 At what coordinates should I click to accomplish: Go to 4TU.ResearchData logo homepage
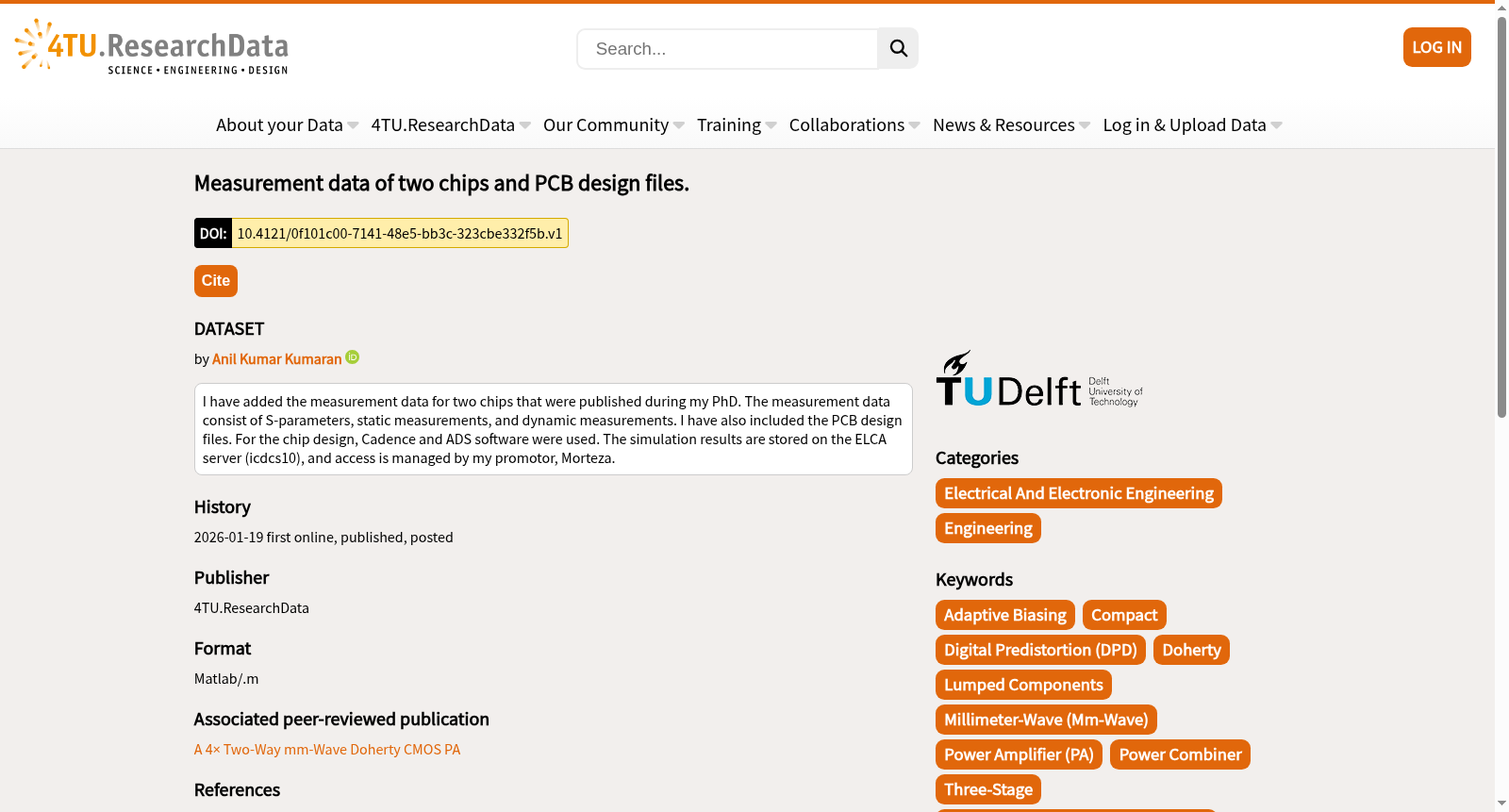152,47
